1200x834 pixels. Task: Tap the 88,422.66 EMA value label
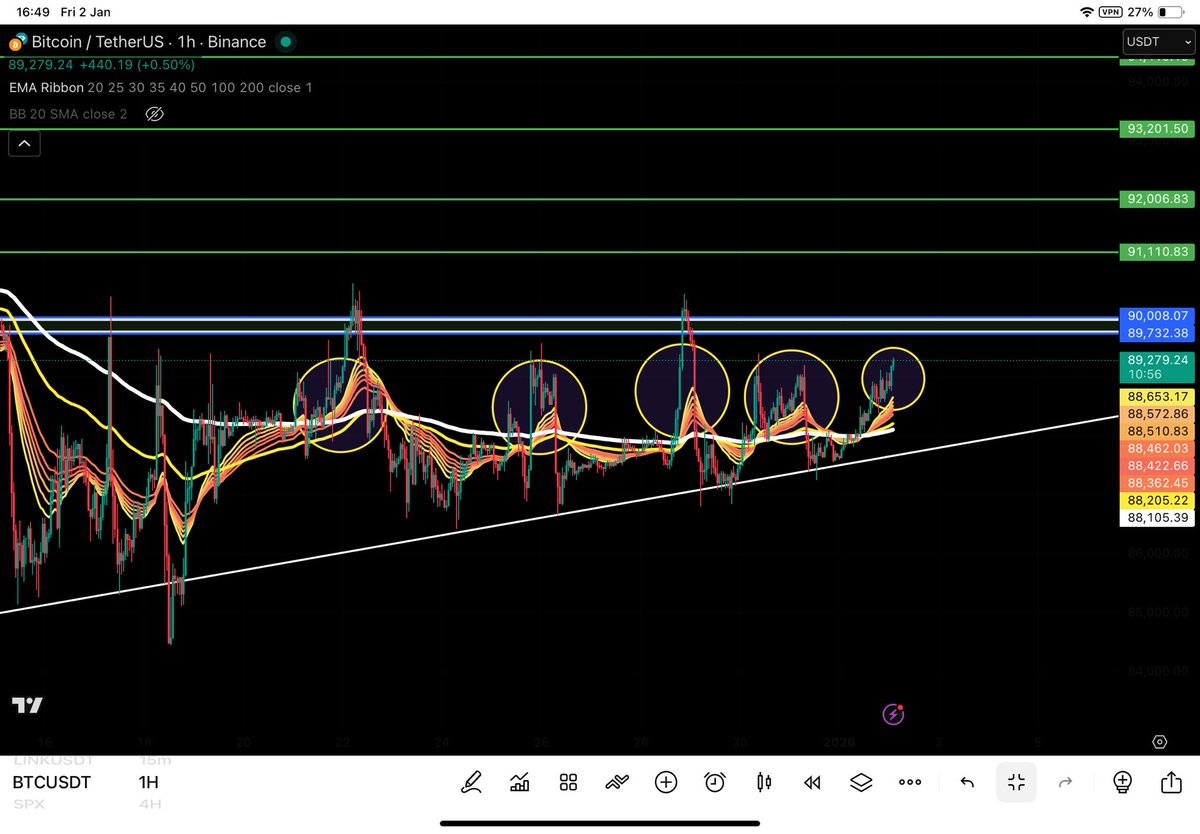pyautogui.click(x=1158, y=465)
